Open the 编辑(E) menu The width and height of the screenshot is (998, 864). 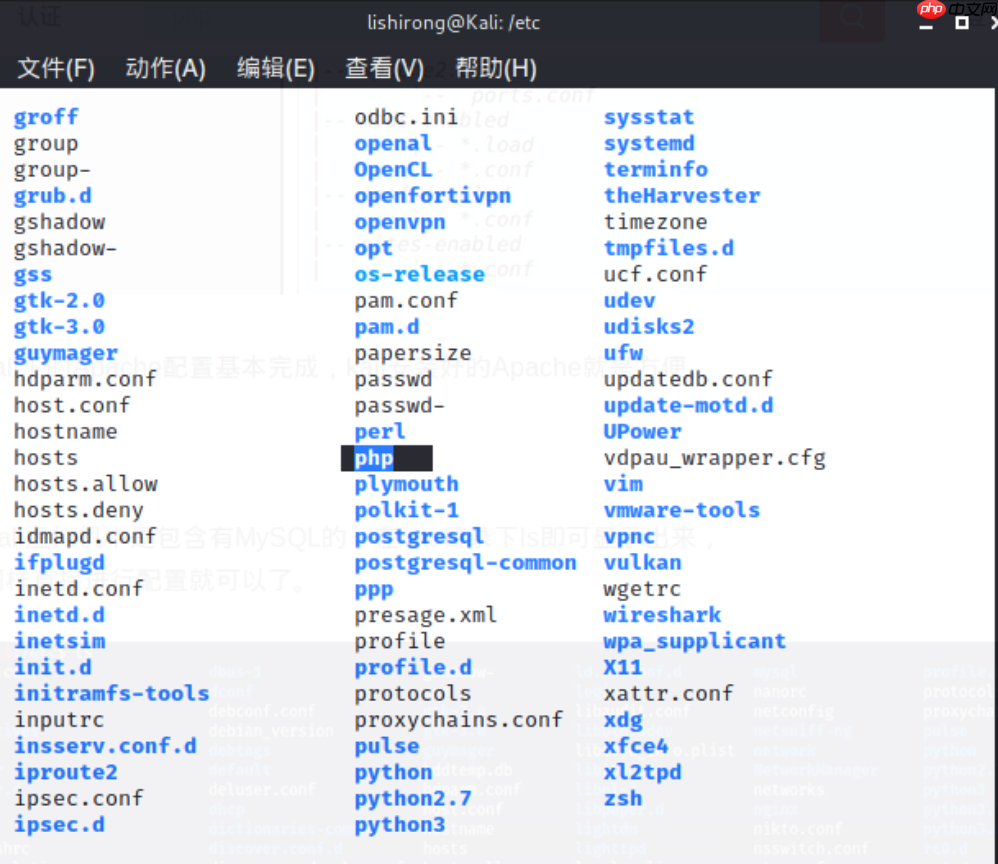pos(276,68)
